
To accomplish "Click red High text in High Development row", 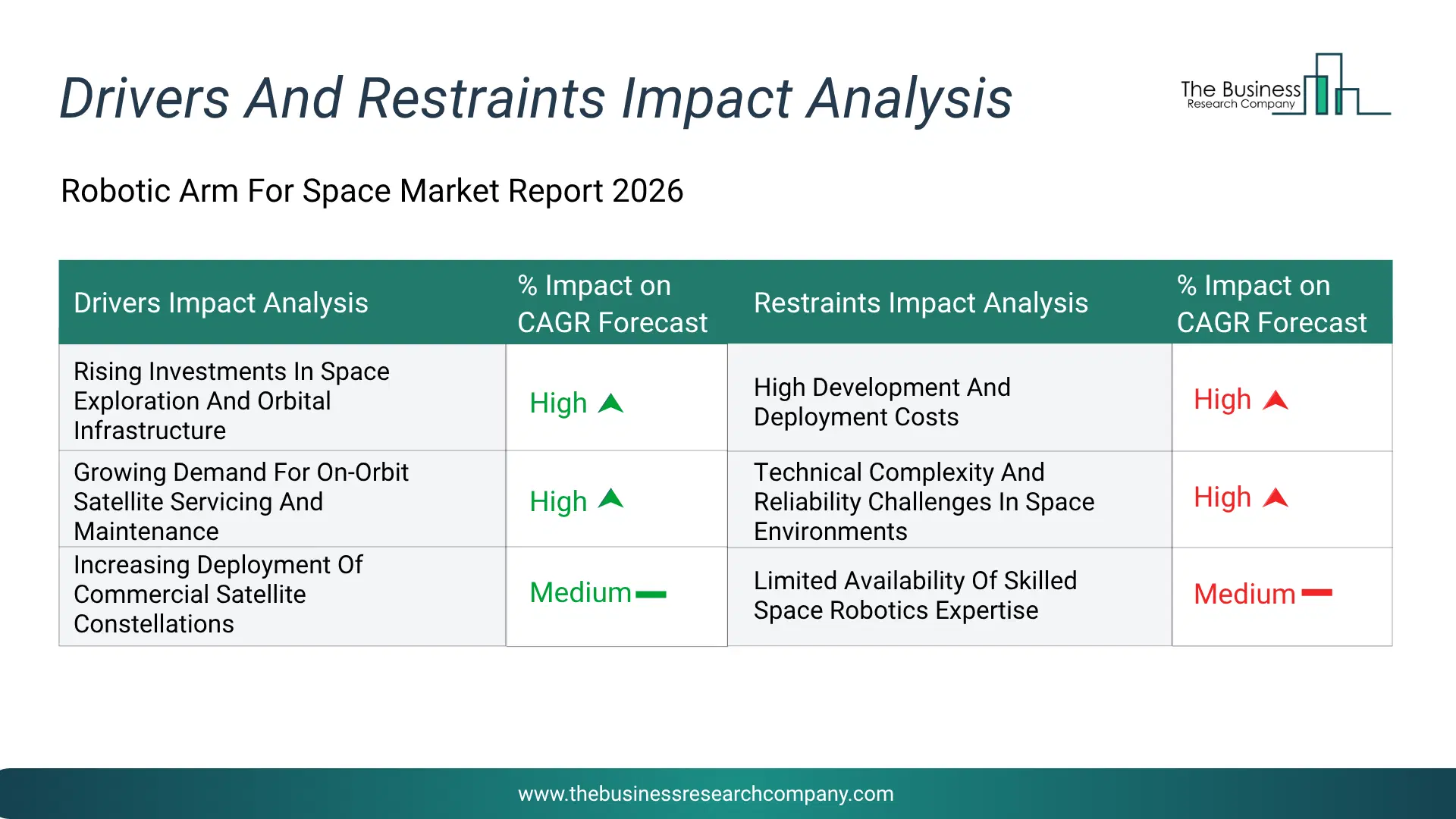I will click(x=1222, y=400).
